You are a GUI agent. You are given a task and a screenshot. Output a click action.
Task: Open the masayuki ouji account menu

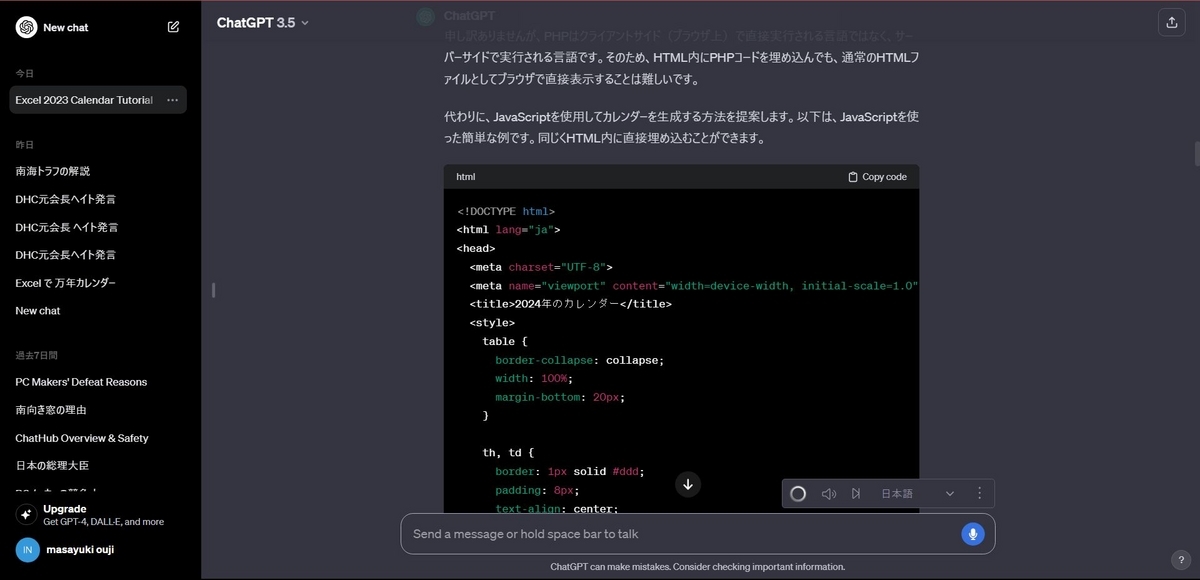[98, 549]
